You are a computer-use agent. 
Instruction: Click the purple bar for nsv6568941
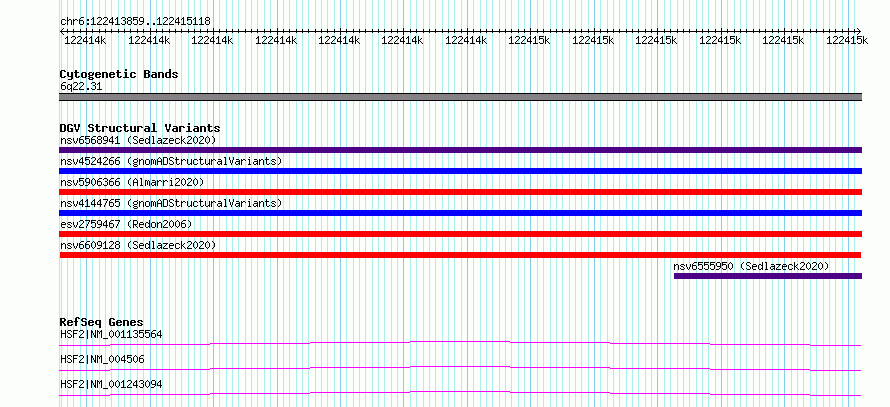pos(460,150)
